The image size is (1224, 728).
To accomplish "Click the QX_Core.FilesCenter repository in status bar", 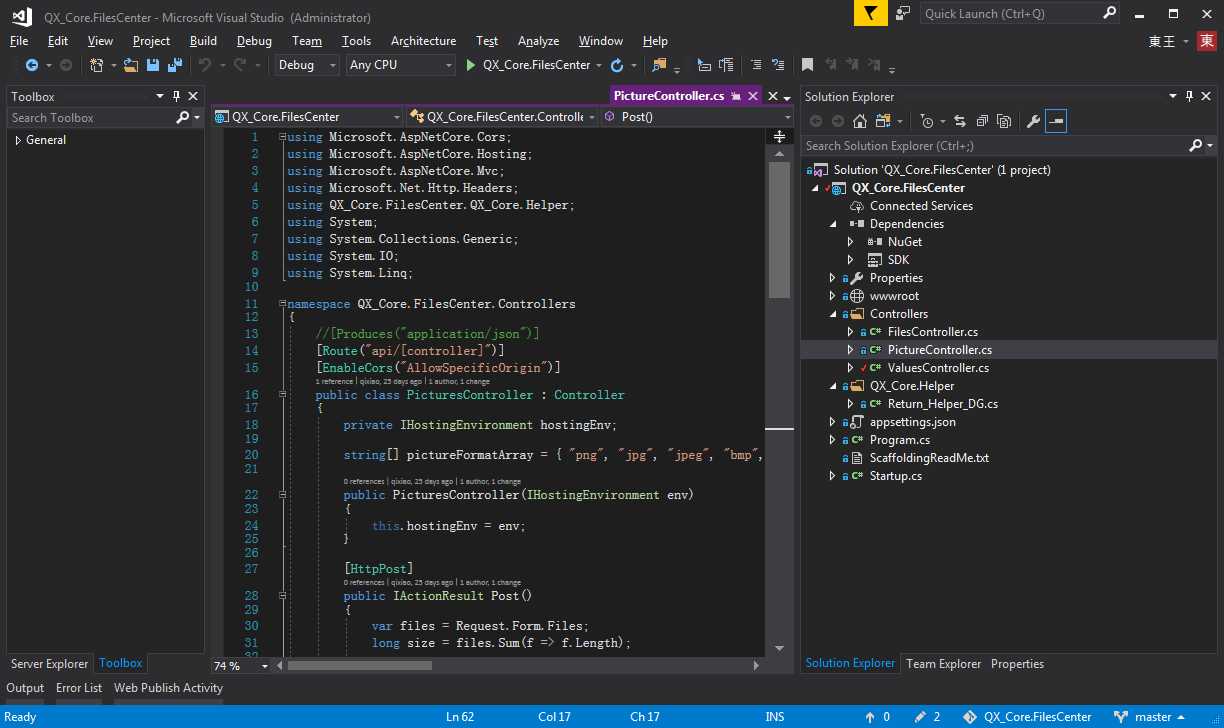I will pyautogui.click(x=1027, y=717).
